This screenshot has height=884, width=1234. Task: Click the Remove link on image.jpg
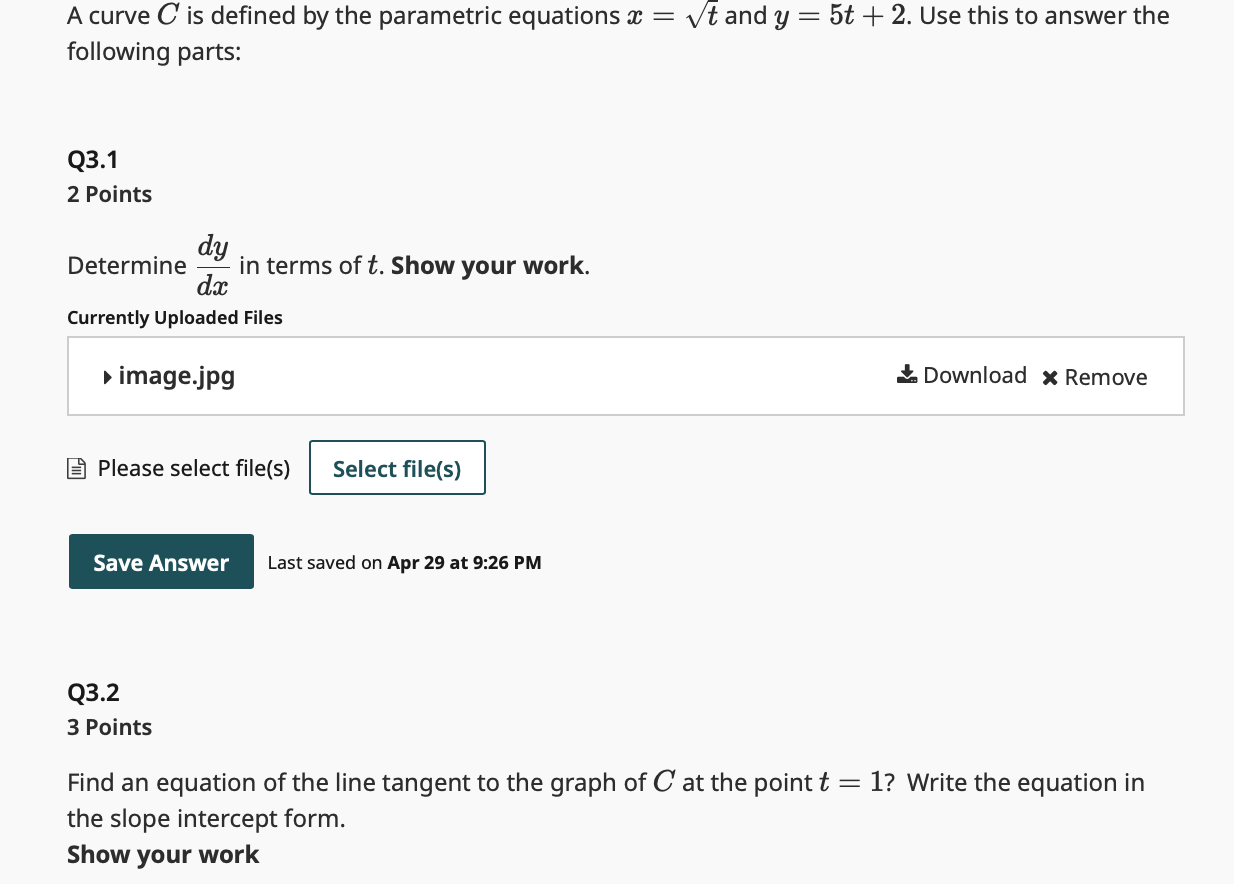pos(1107,377)
